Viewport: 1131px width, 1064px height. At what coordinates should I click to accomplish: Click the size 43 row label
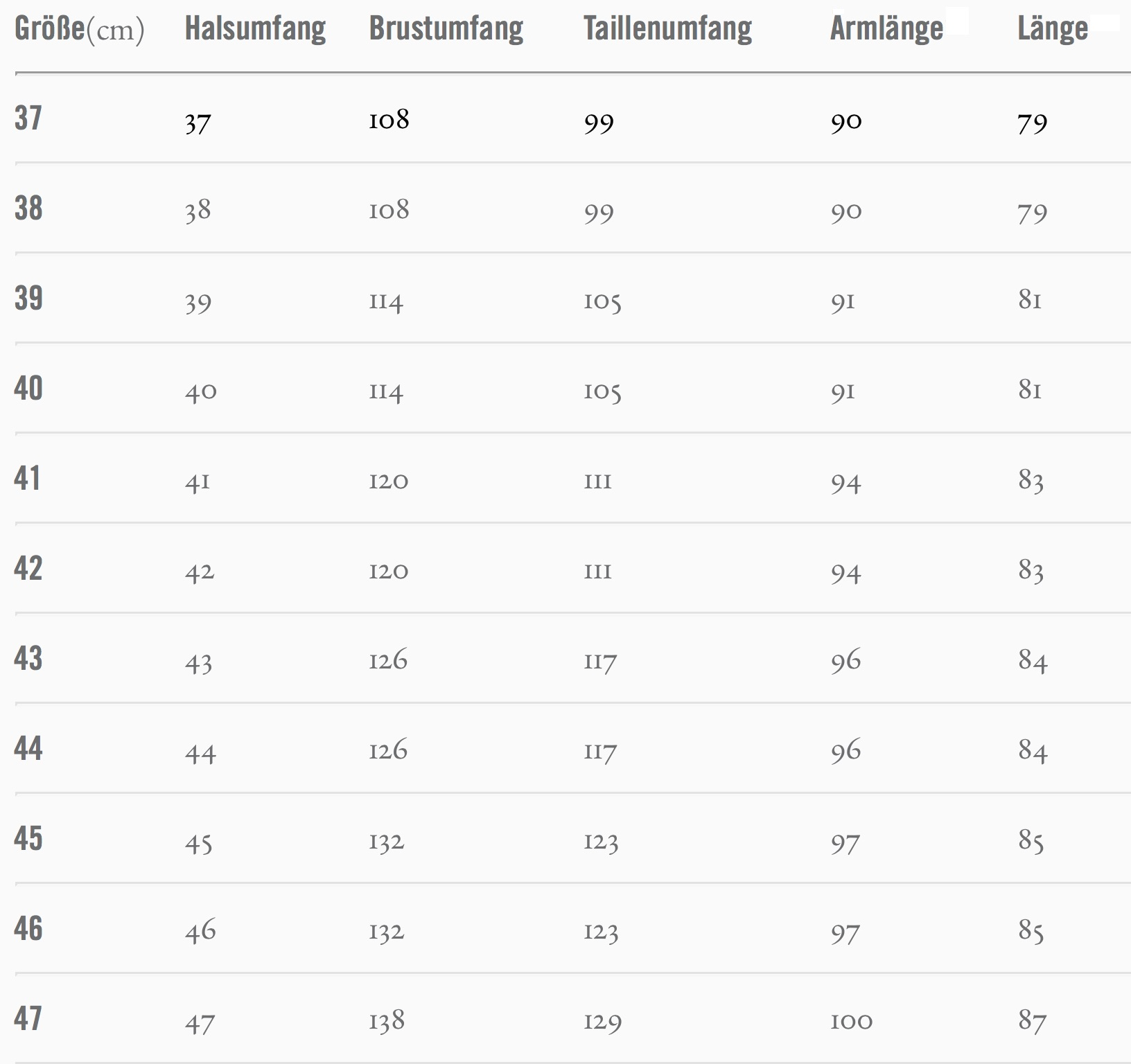point(28,659)
